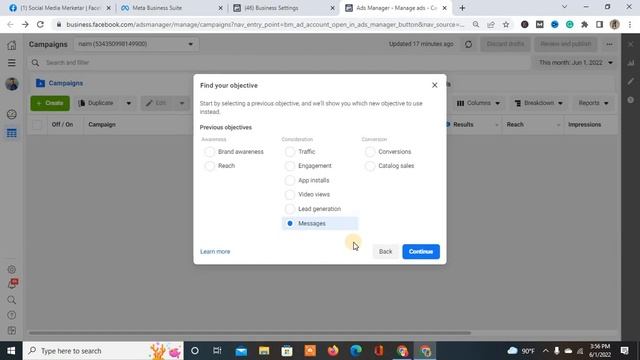
Task: Open the ad account selector dropdown
Action: pos(136,44)
